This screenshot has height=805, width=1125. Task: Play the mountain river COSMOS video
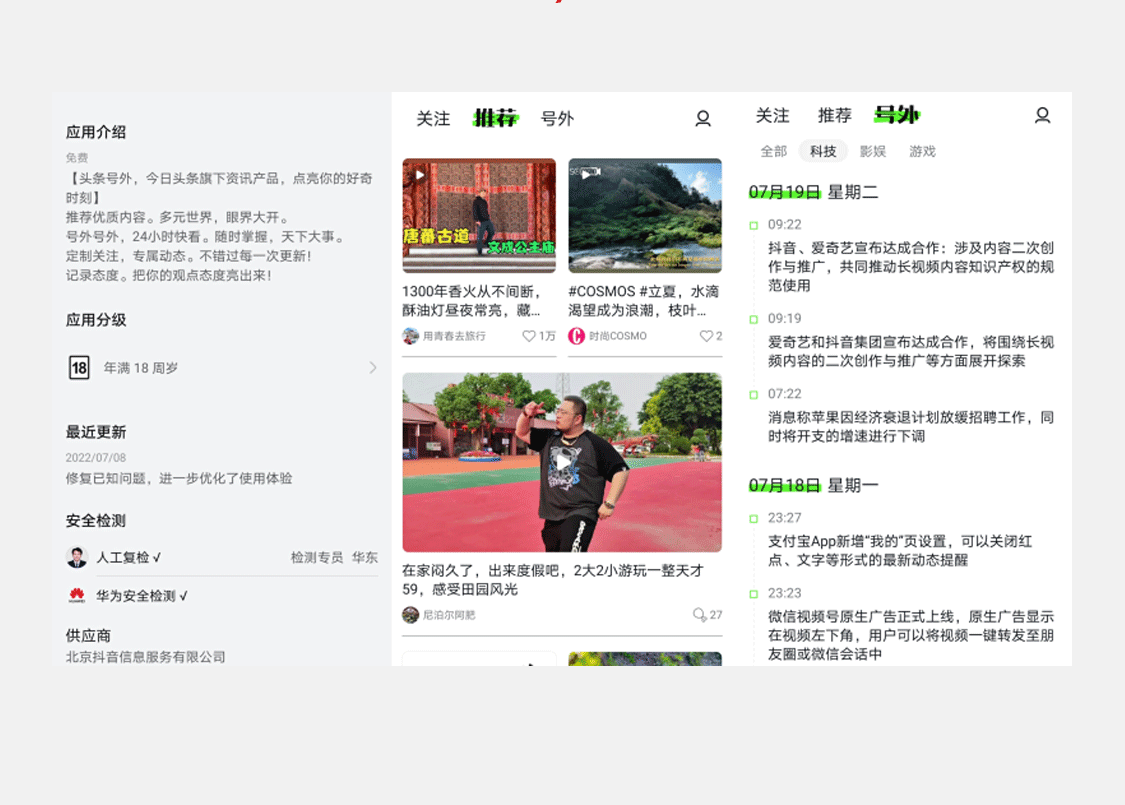point(587,174)
